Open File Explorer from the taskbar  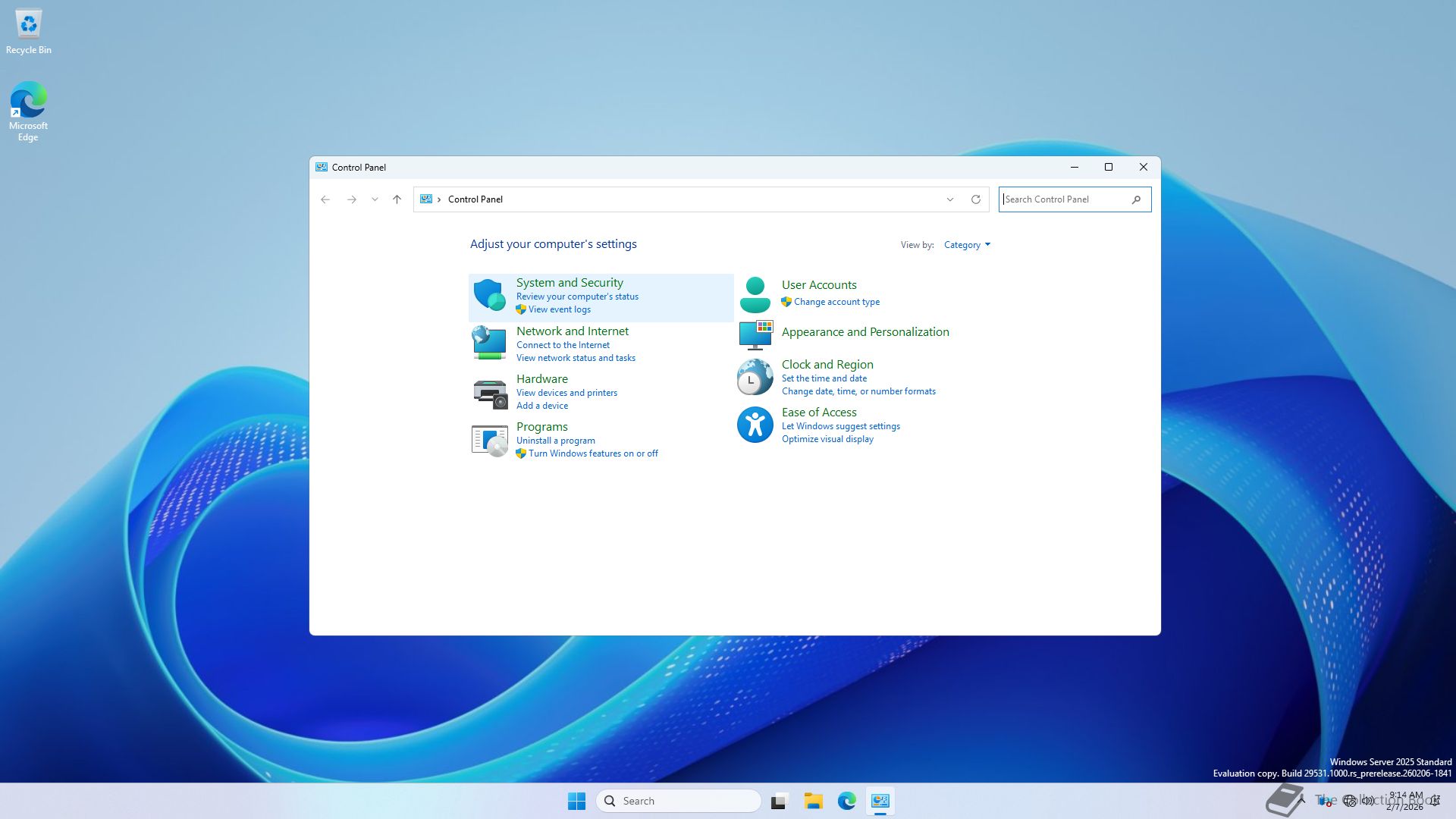click(813, 801)
